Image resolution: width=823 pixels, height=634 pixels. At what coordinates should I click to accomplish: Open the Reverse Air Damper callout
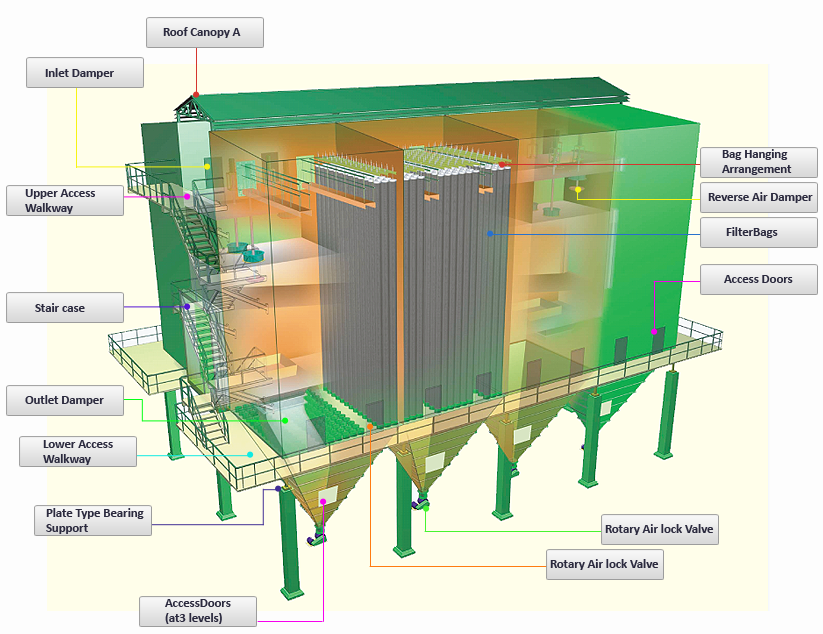758,197
